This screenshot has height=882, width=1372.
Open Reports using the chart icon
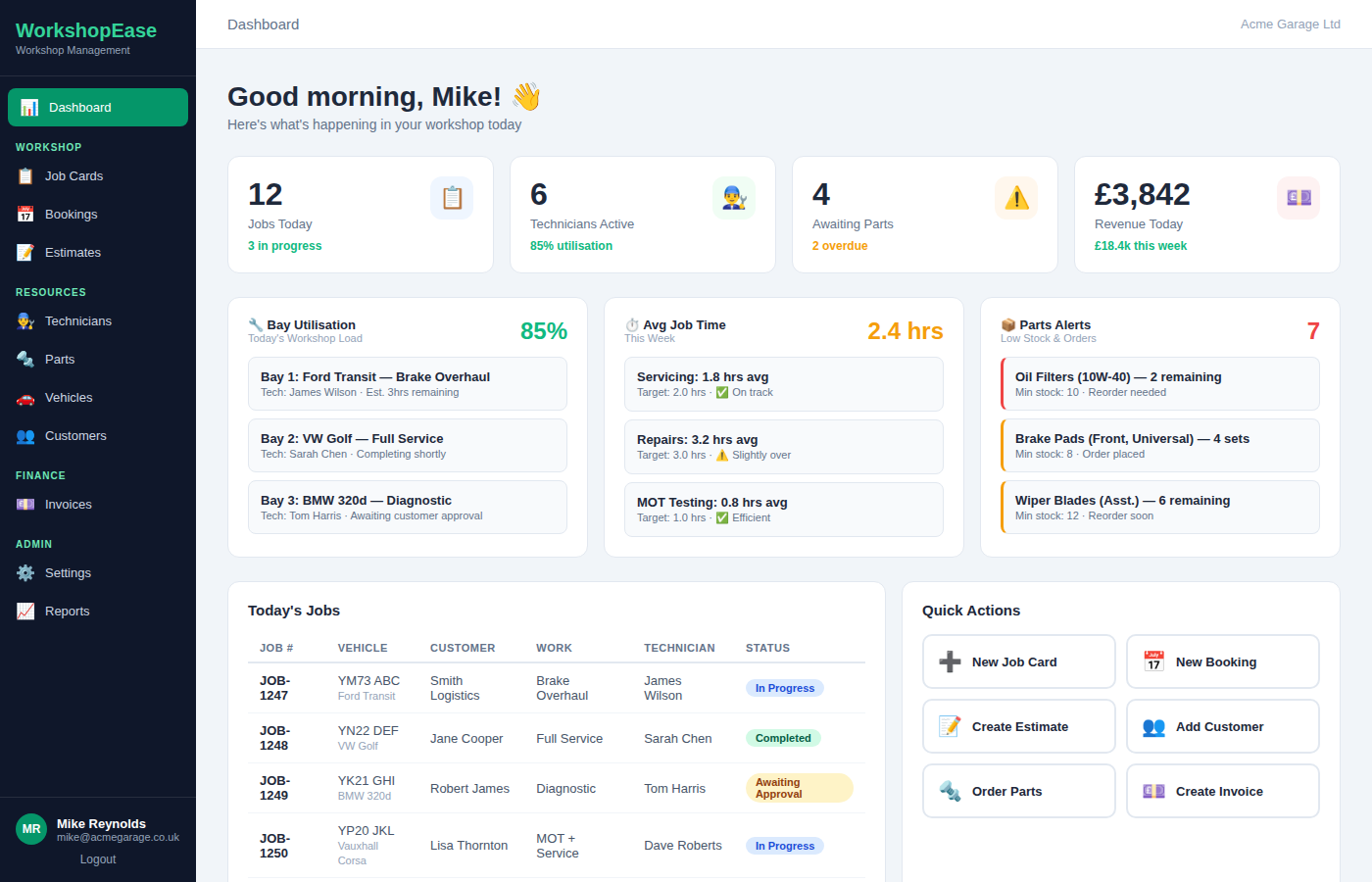tap(26, 611)
